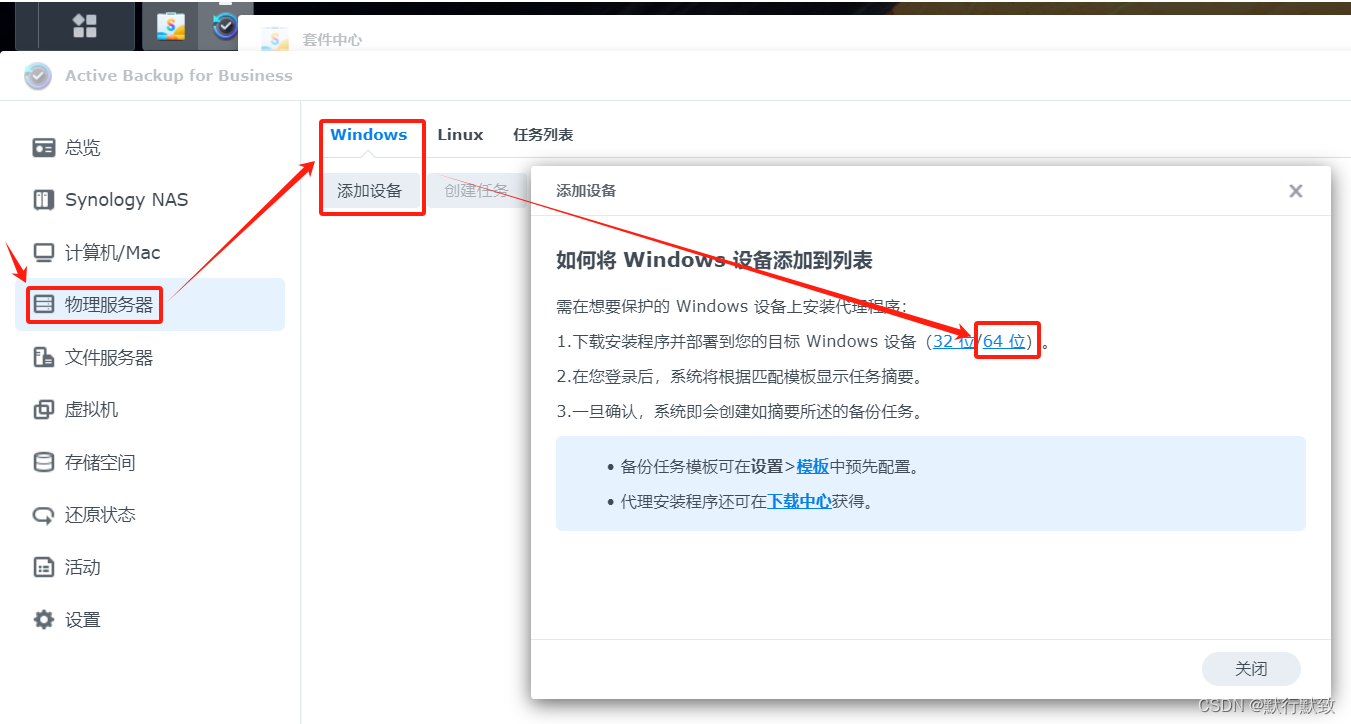
Task: Download the 32 位 installer link
Action: (x=953, y=341)
